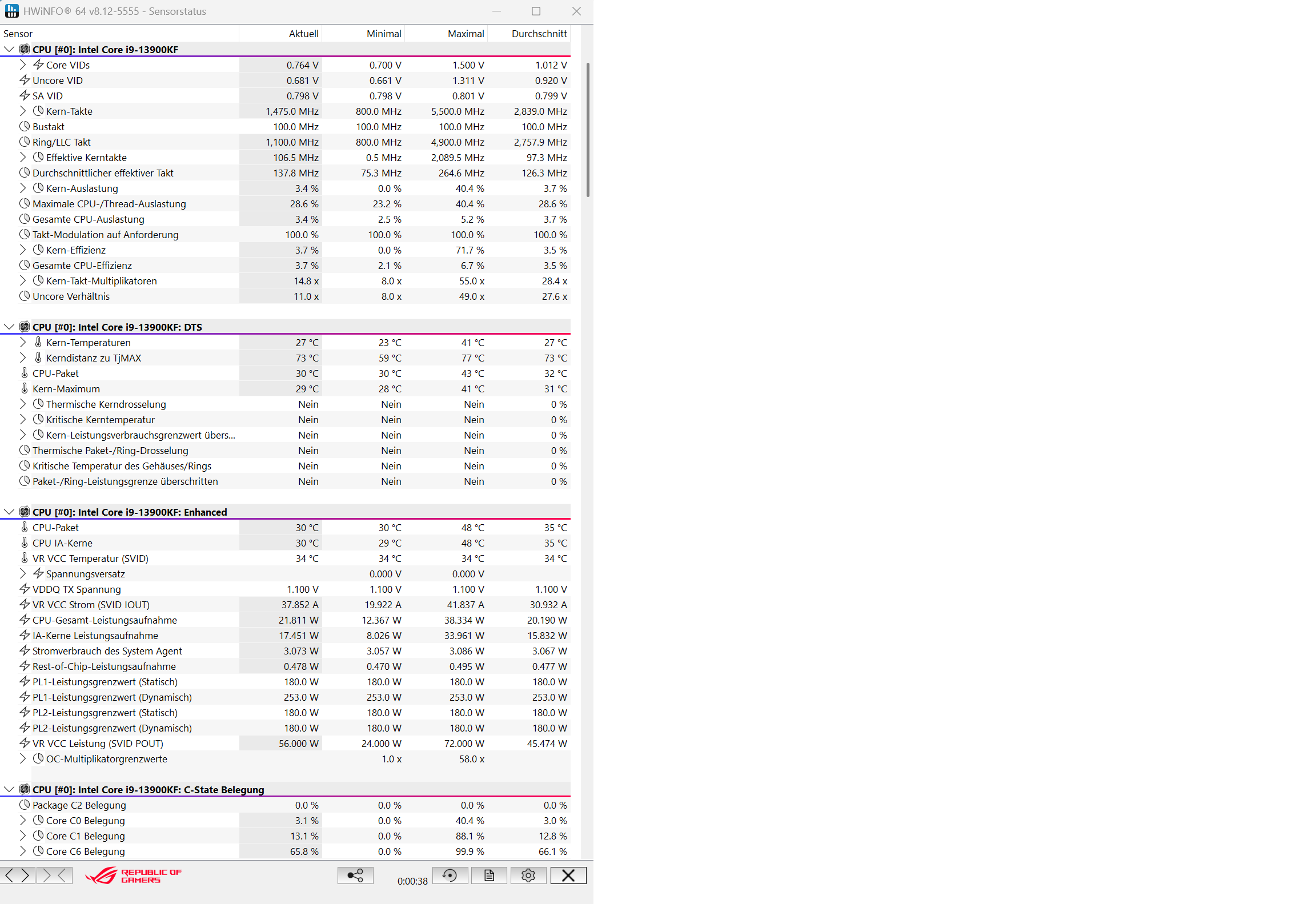Open the network share sensors icon

coord(355,875)
